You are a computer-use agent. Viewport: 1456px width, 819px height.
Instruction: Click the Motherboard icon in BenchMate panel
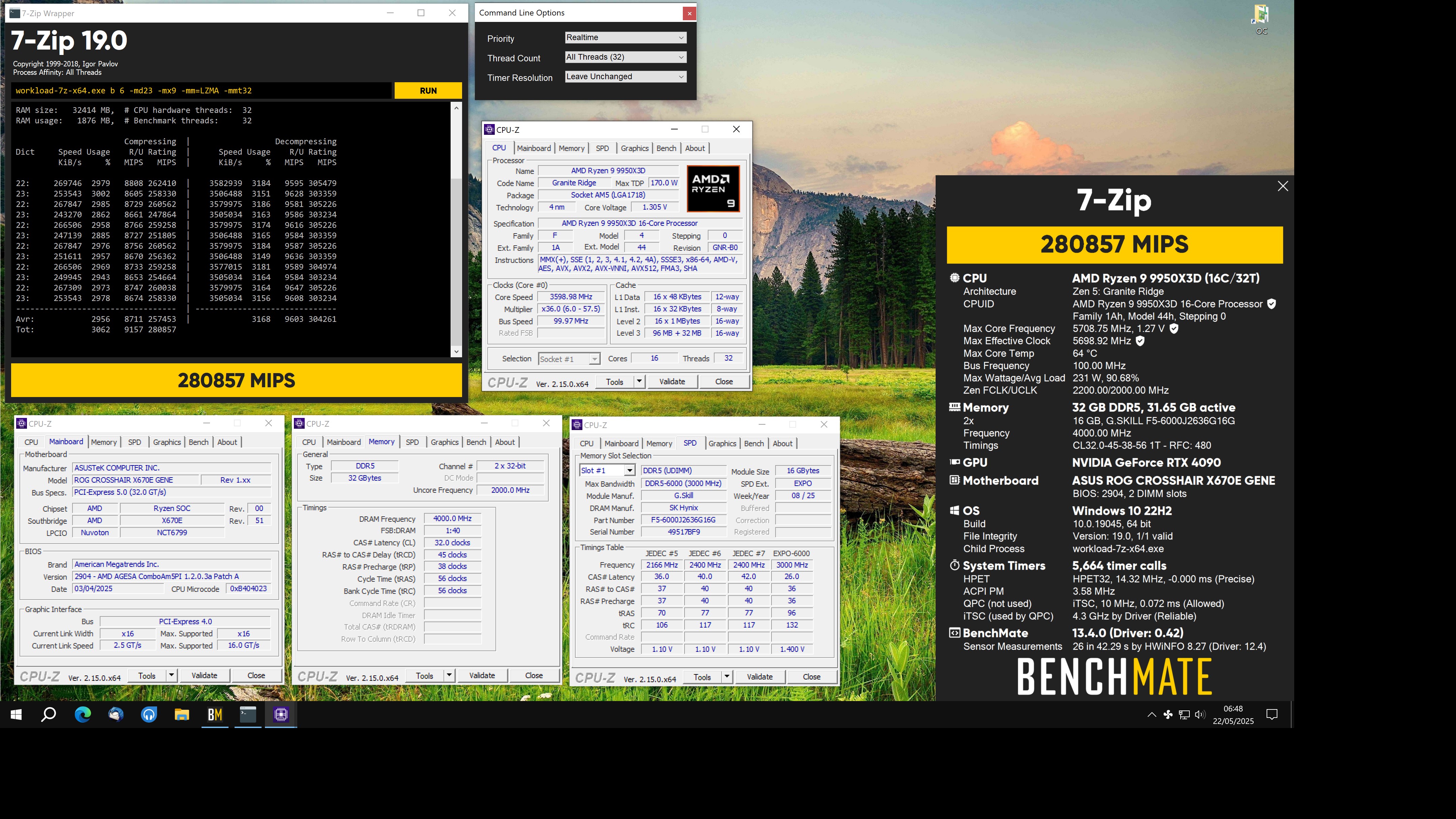[954, 480]
